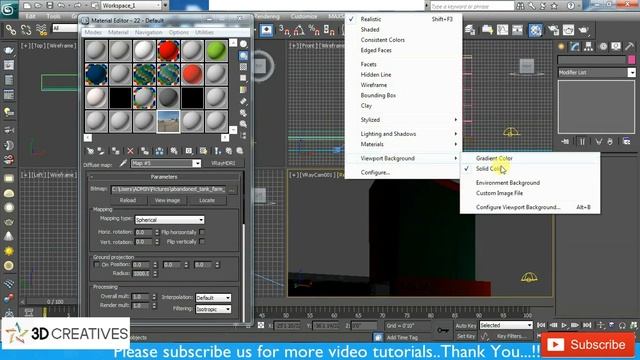The image size is (640, 360).
Task: Enable Flip horizontally checkbox
Action: [202, 232]
